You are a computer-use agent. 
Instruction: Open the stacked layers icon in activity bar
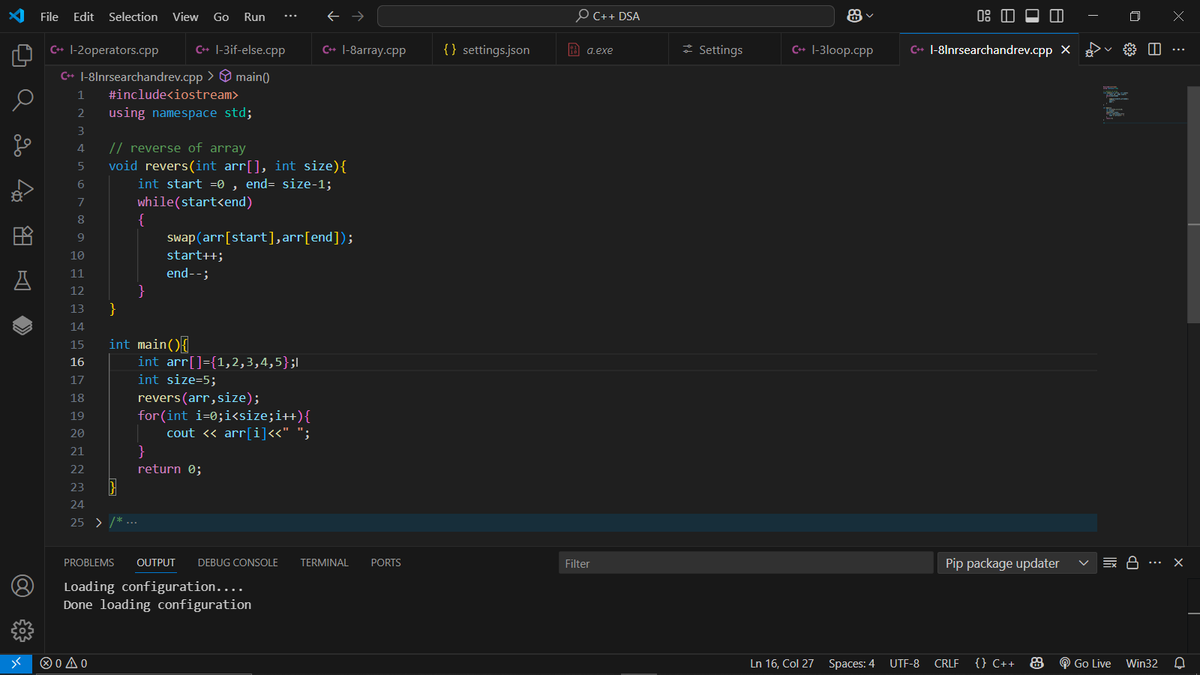23,326
